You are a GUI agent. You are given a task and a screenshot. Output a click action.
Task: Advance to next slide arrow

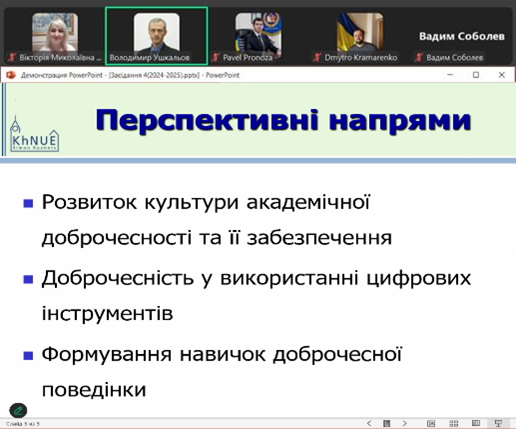404,423
